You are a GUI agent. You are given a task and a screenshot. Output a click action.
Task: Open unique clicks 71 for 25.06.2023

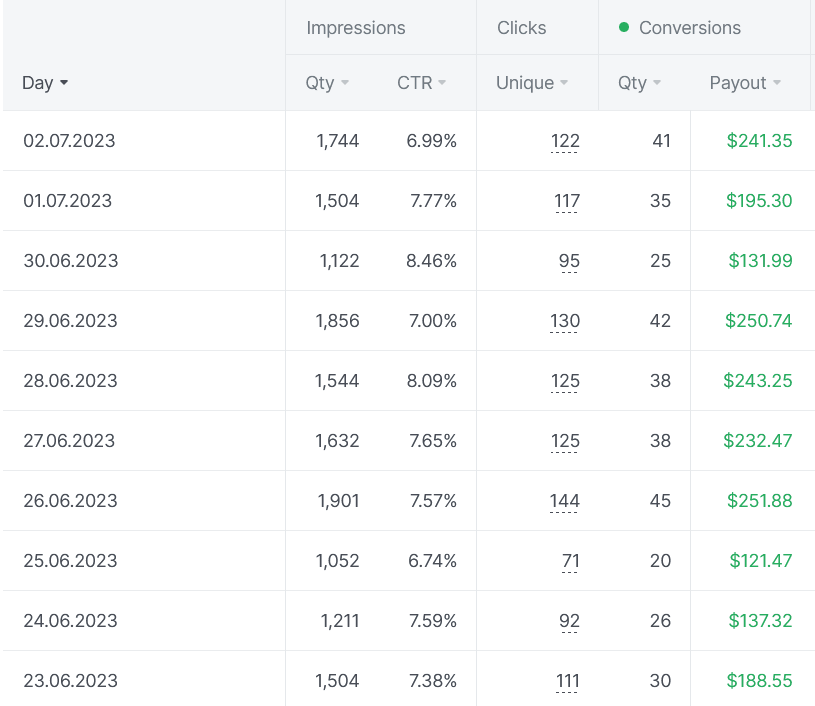pyautogui.click(x=570, y=561)
